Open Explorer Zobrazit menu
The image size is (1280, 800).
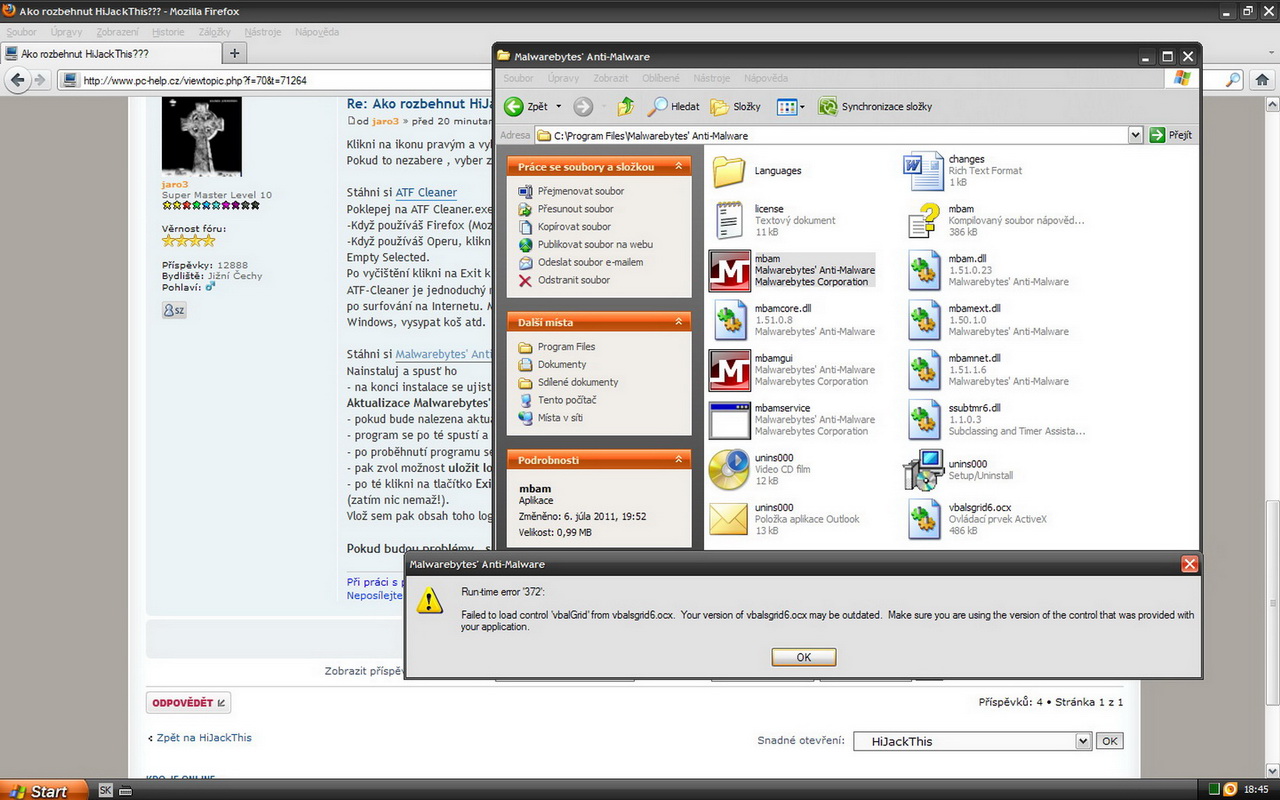coord(610,78)
